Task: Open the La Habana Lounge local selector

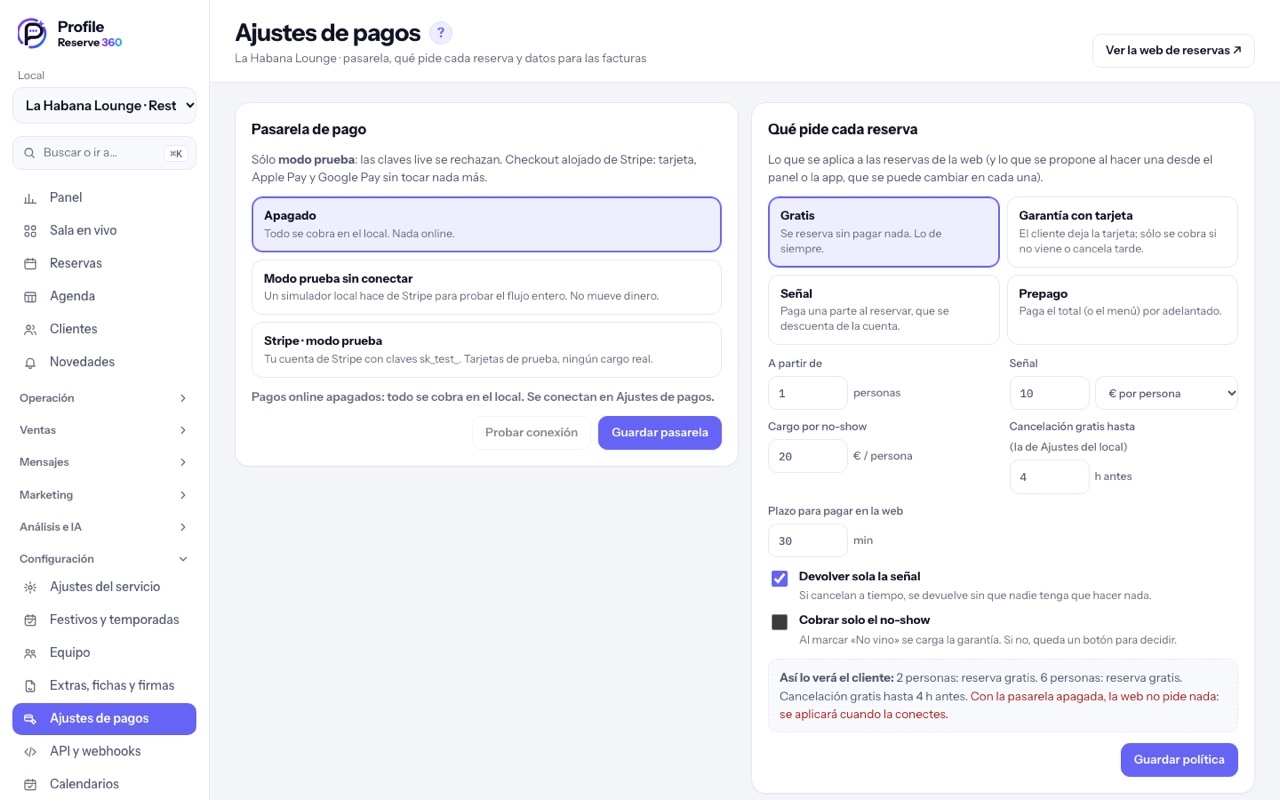Action: [104, 105]
